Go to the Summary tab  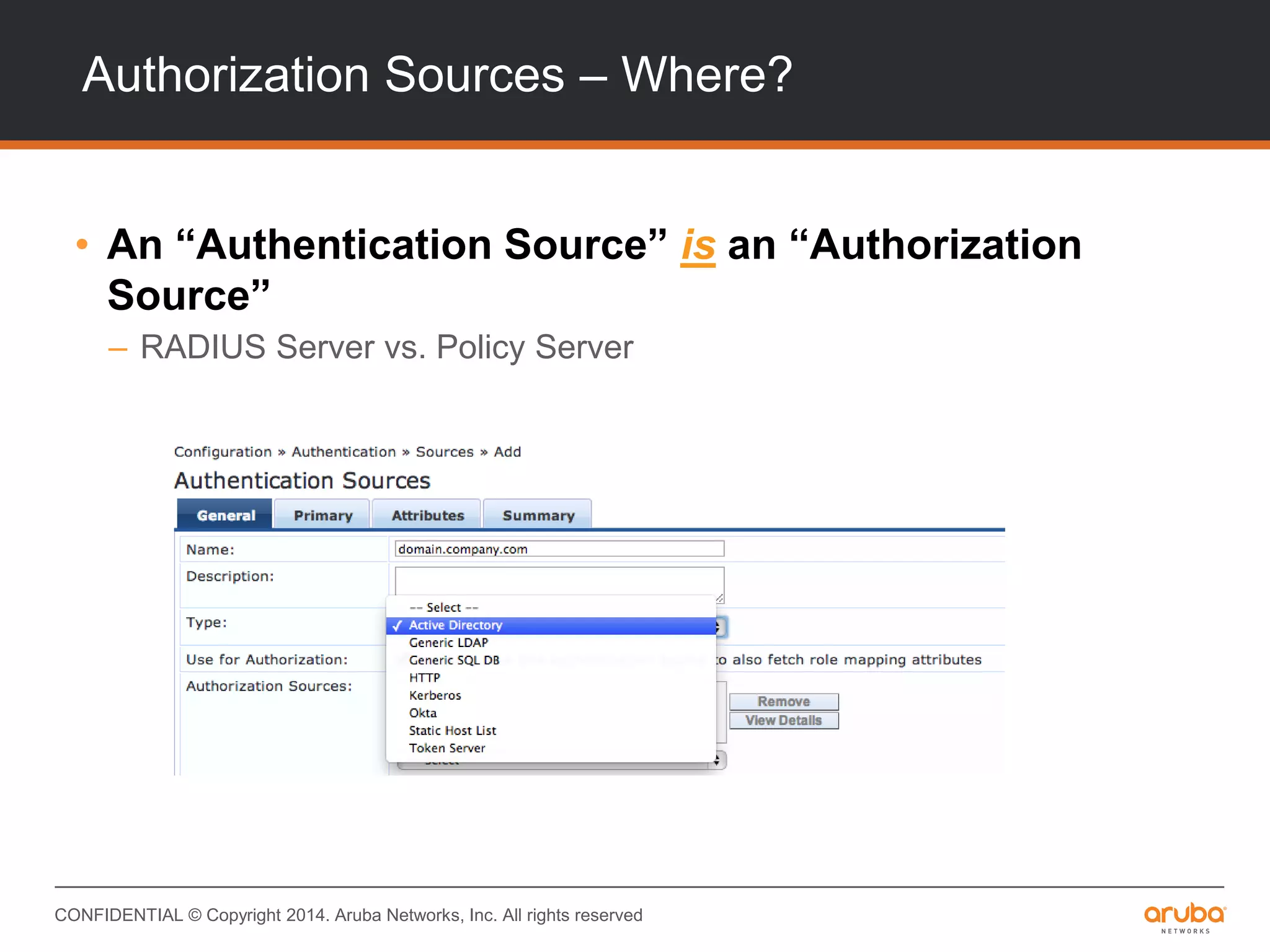[538, 514]
